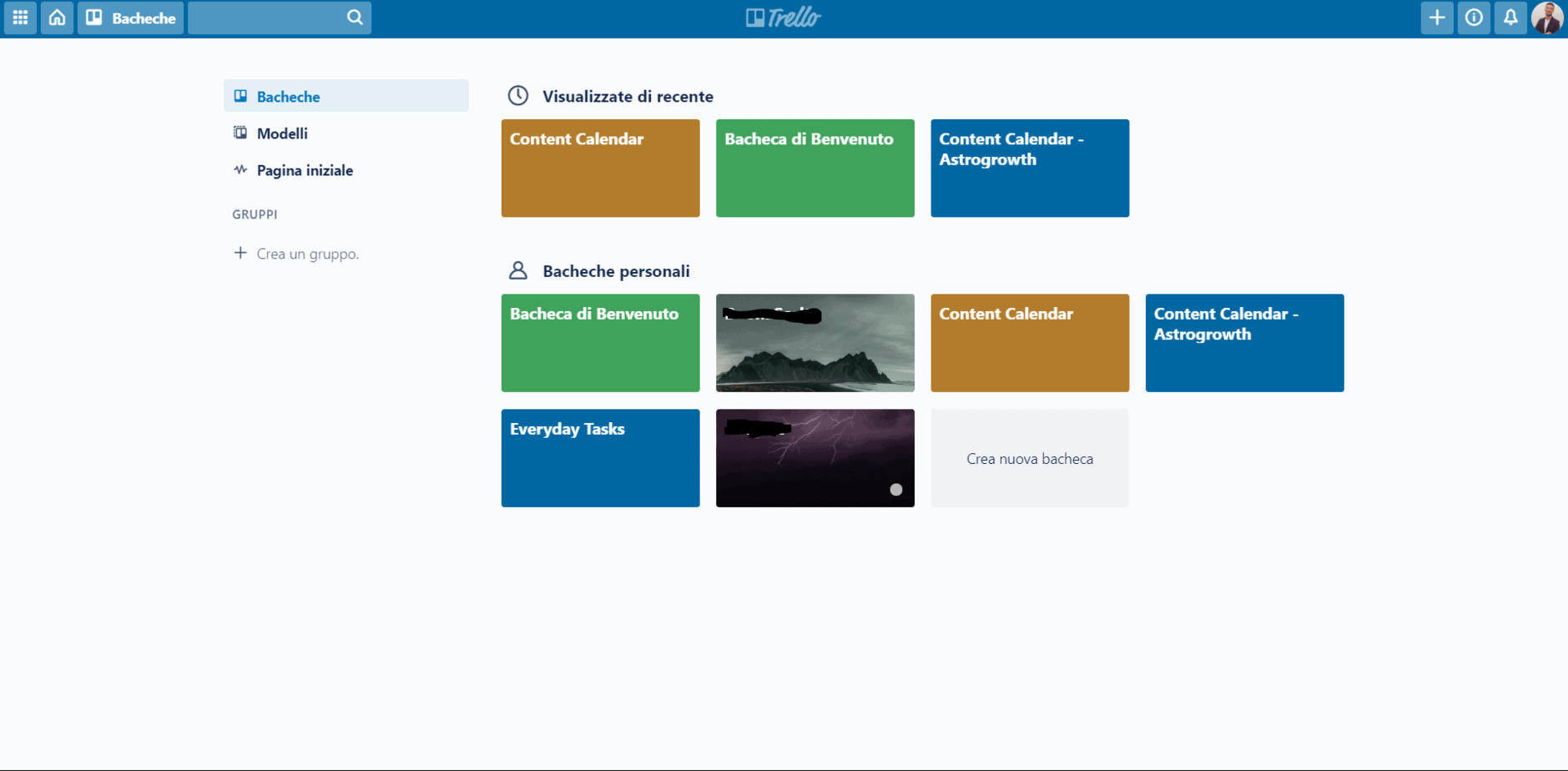Open the Everyday Tasks board
This screenshot has width=1568, height=771.
600,457
